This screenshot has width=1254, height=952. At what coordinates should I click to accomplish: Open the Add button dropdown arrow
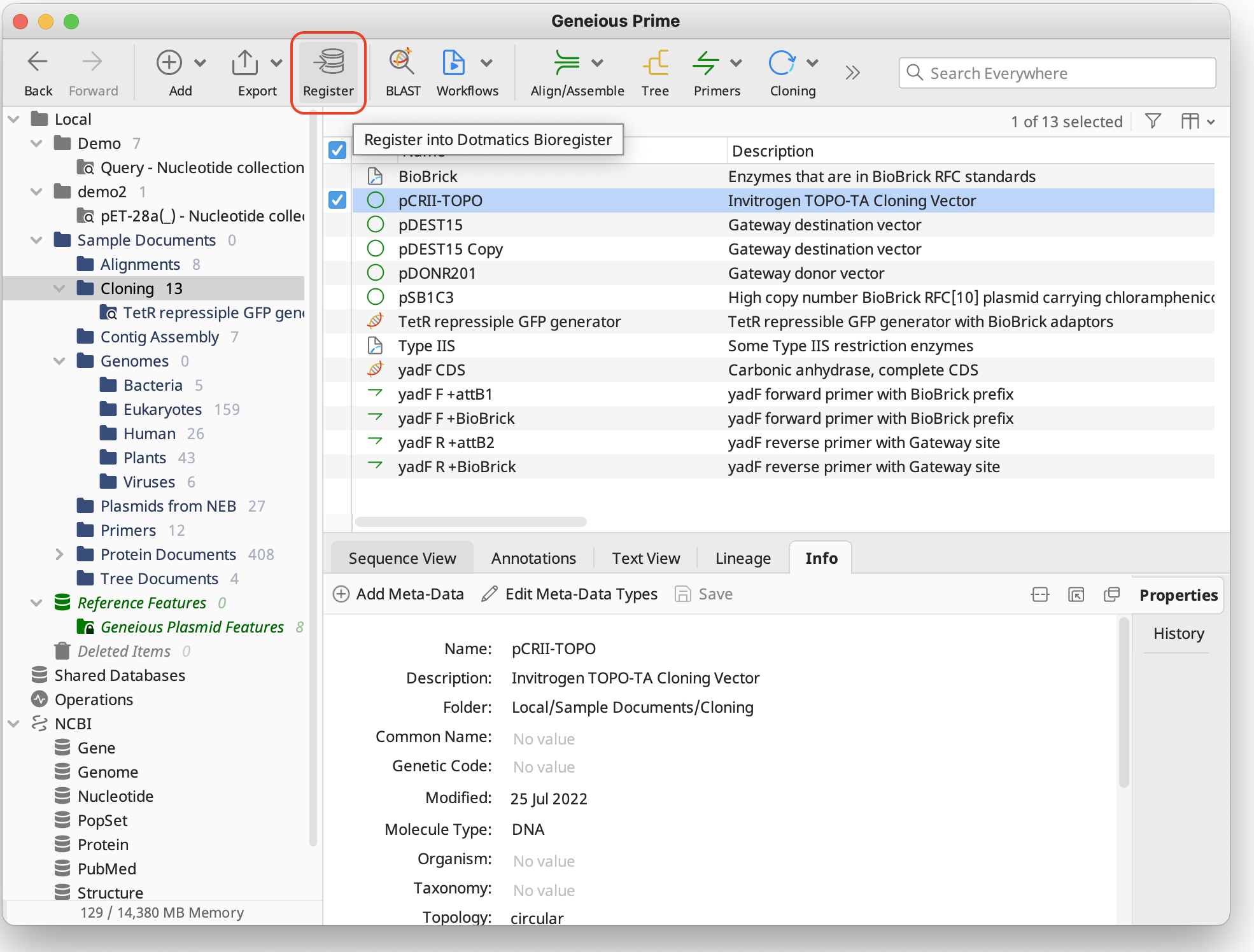(201, 64)
